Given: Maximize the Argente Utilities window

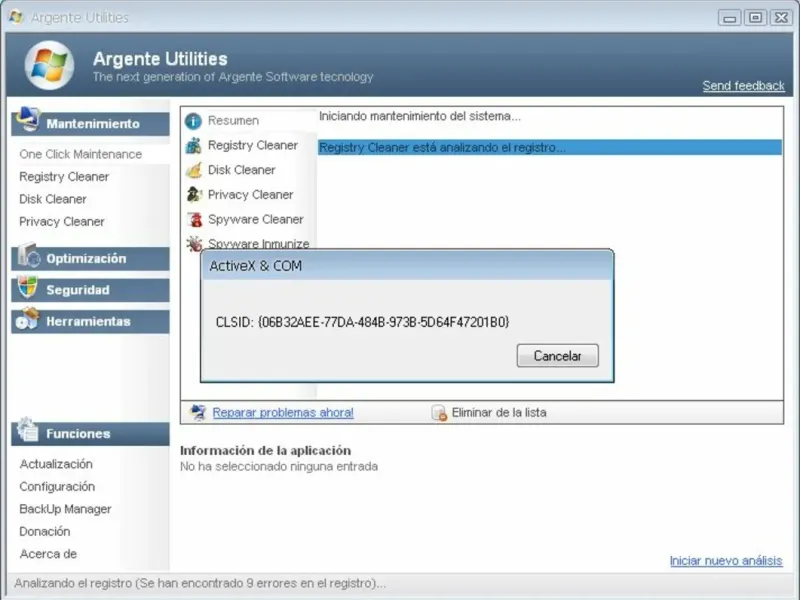Looking at the screenshot, I should [x=756, y=18].
